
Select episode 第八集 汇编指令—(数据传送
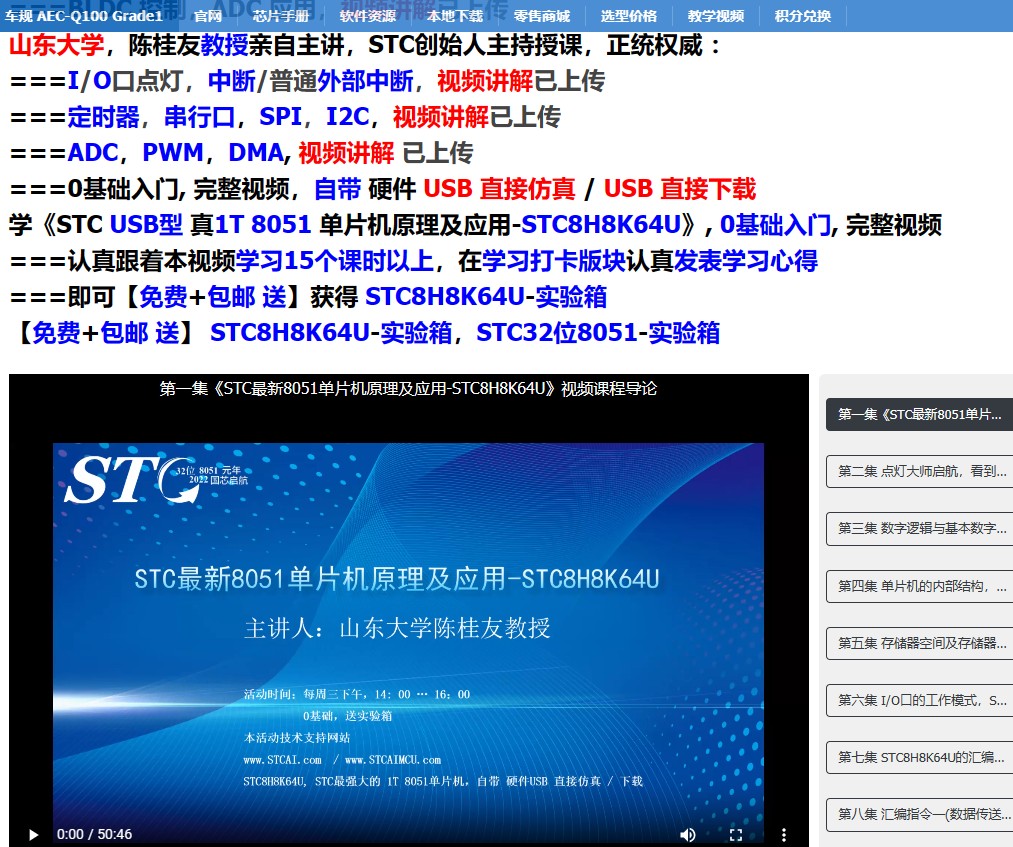(920, 814)
